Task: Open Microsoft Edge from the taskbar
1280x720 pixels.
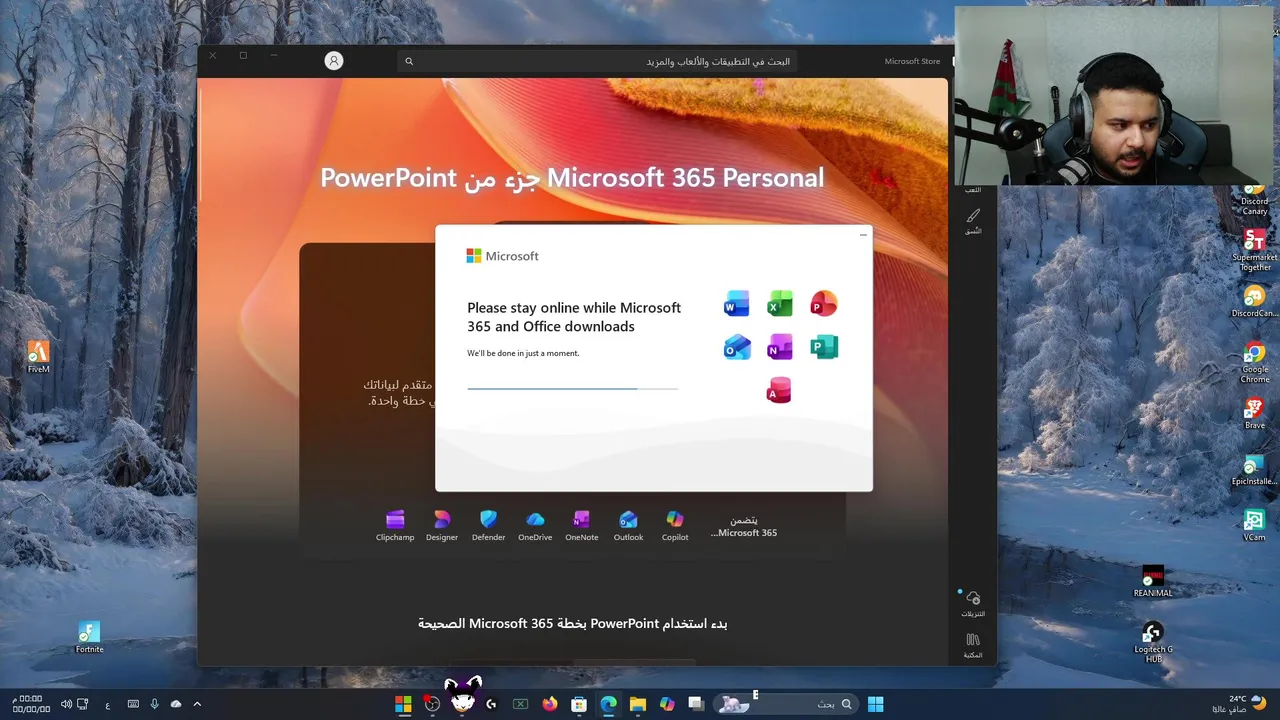Action: click(608, 704)
